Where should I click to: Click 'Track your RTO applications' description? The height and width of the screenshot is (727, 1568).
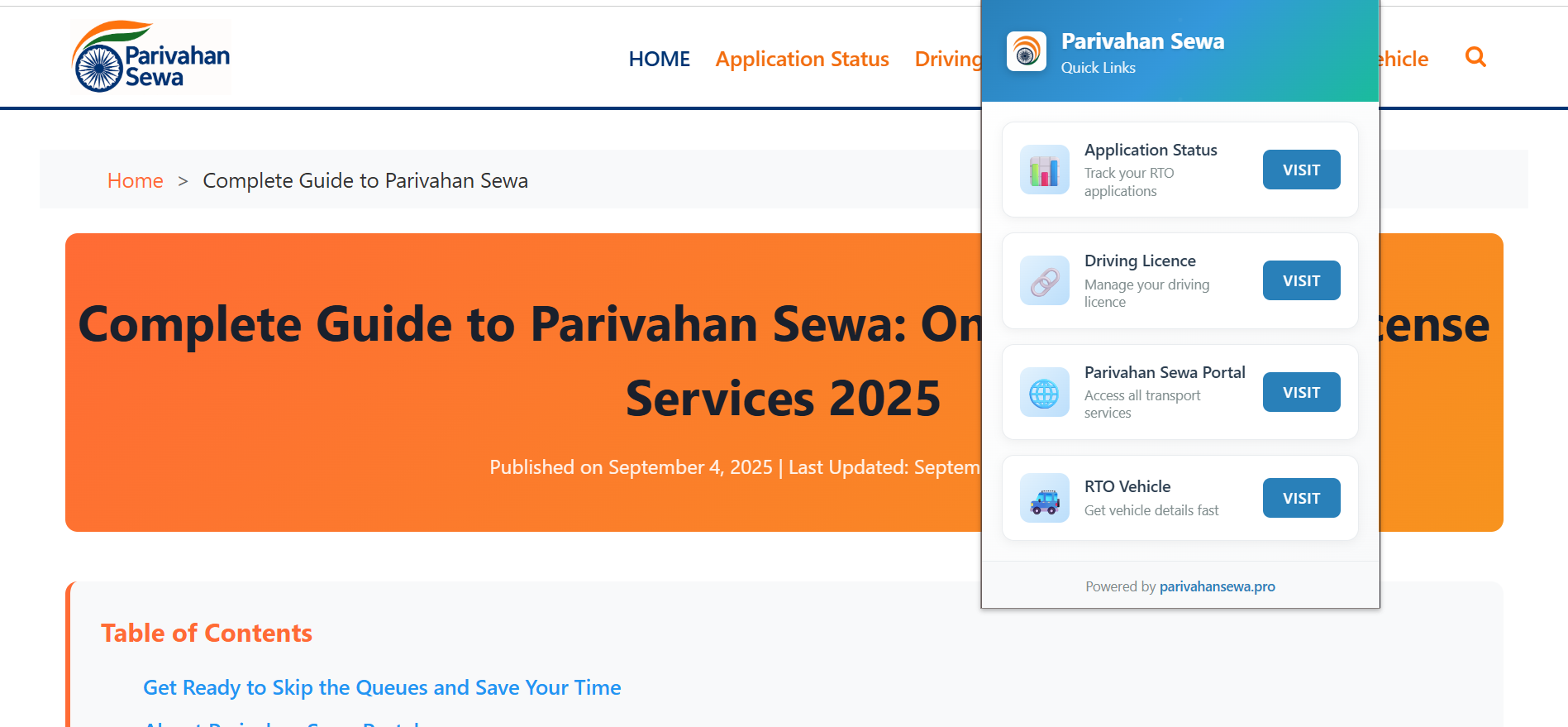1129,182
